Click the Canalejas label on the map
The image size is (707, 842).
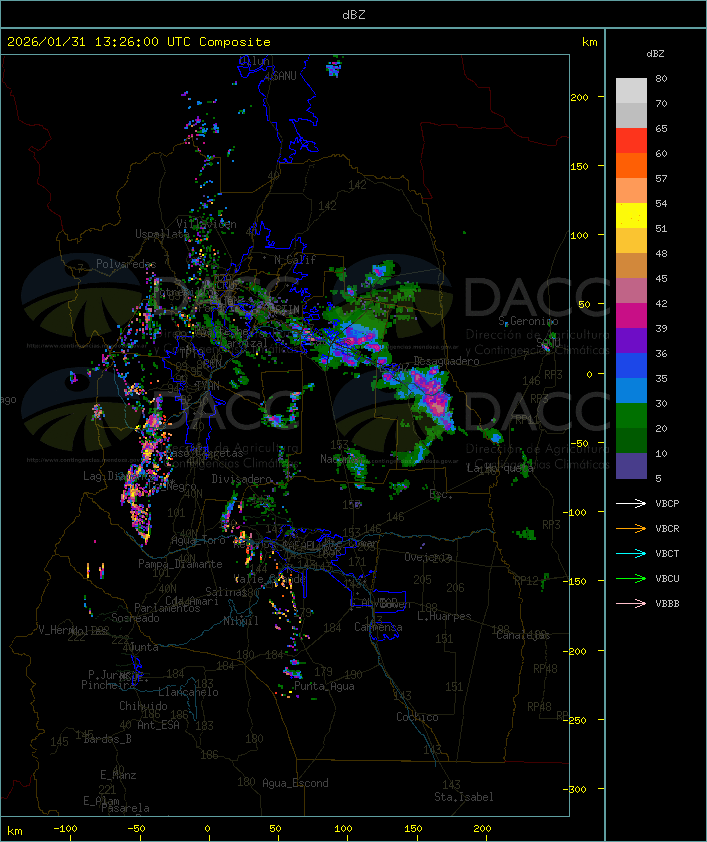click(523, 635)
